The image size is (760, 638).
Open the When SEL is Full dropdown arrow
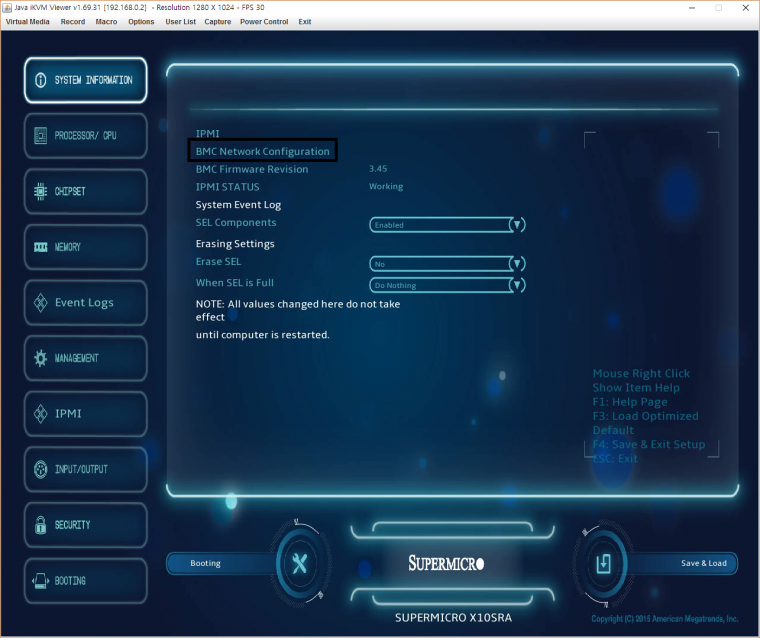(517, 285)
